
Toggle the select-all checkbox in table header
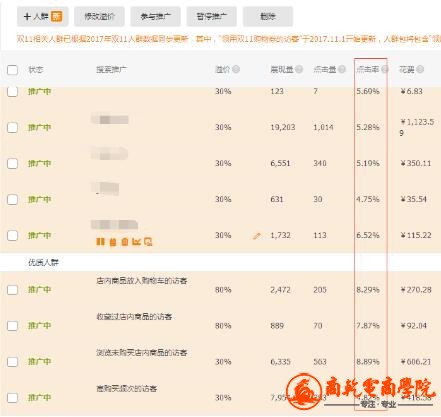coord(12,70)
